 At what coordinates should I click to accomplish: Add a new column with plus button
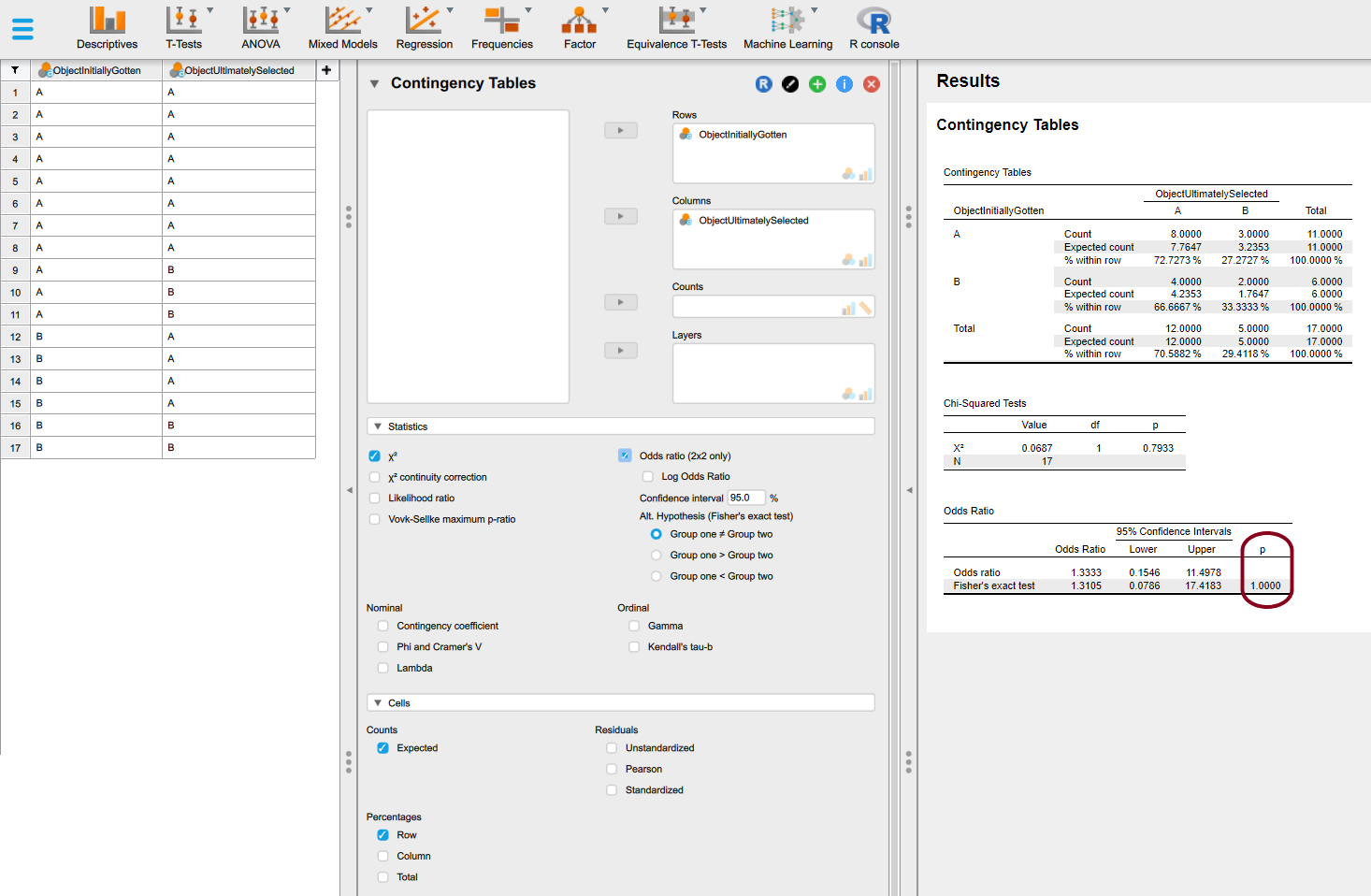click(326, 70)
